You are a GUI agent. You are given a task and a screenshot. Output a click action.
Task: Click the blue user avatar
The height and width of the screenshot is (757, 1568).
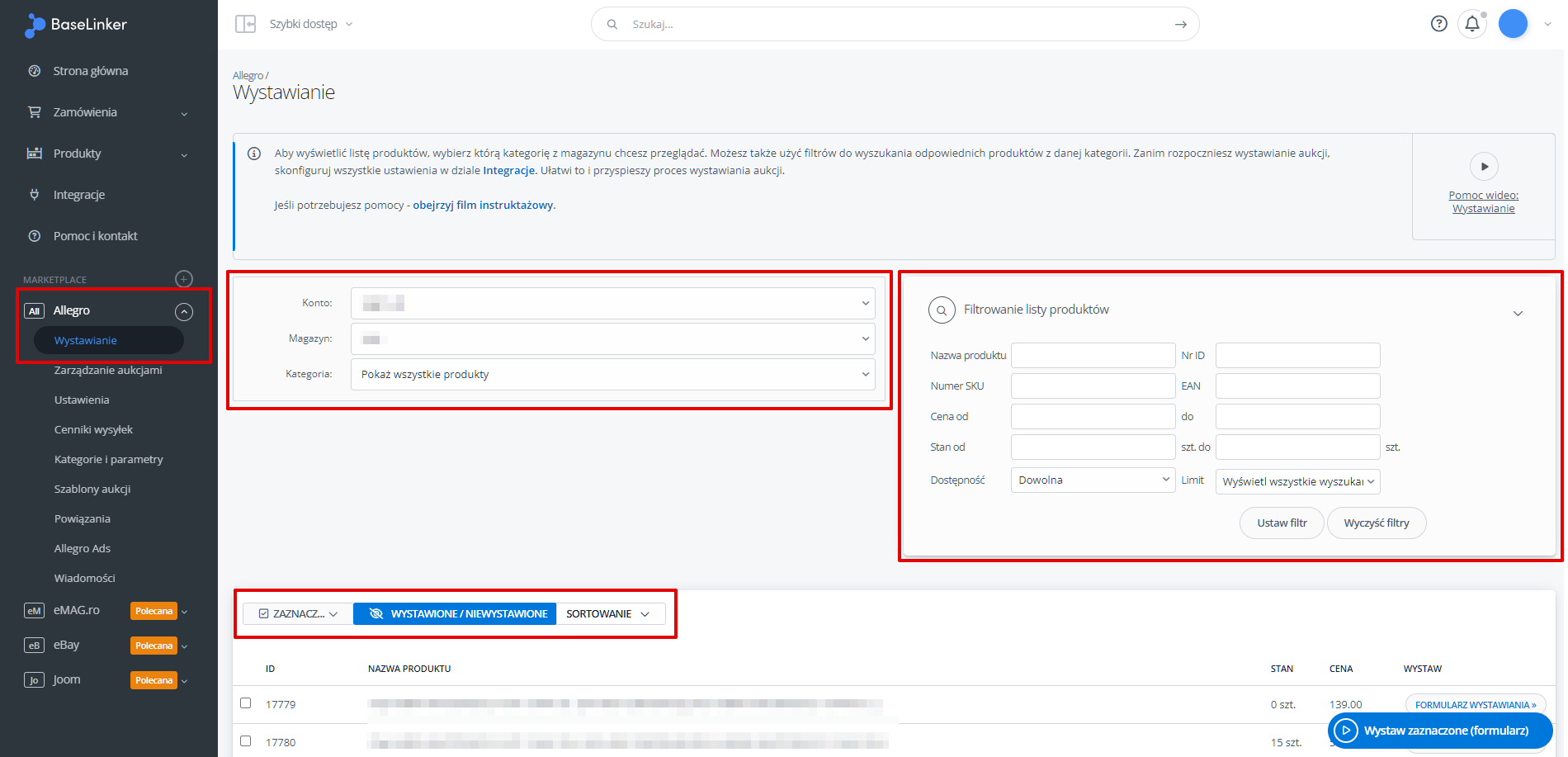(1513, 24)
